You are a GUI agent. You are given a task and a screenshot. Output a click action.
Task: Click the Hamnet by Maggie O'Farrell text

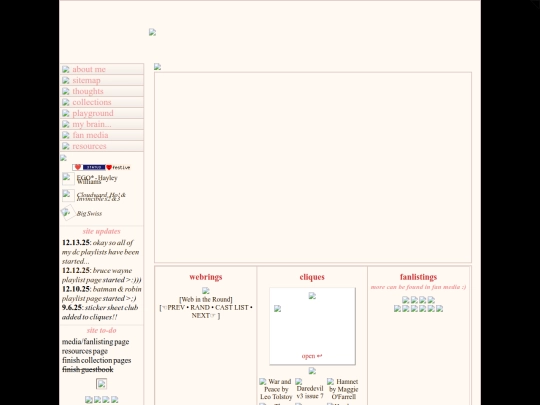[x=344, y=390]
